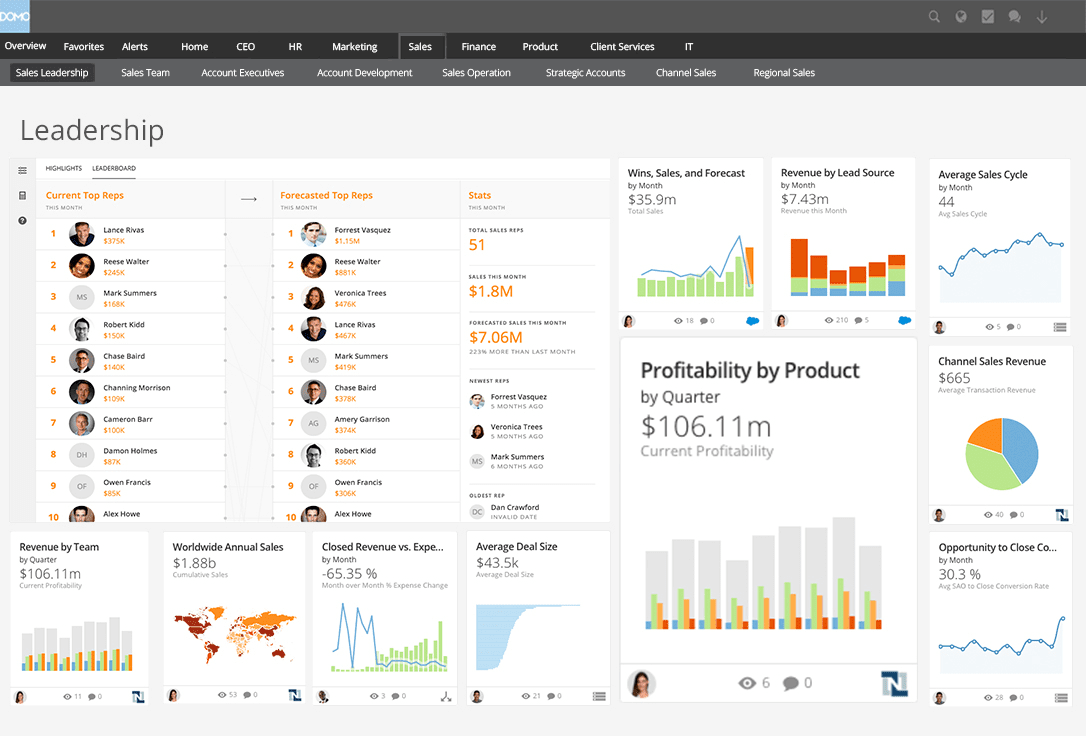Click NetSuite icon on Profitability by Product card

tap(894, 683)
